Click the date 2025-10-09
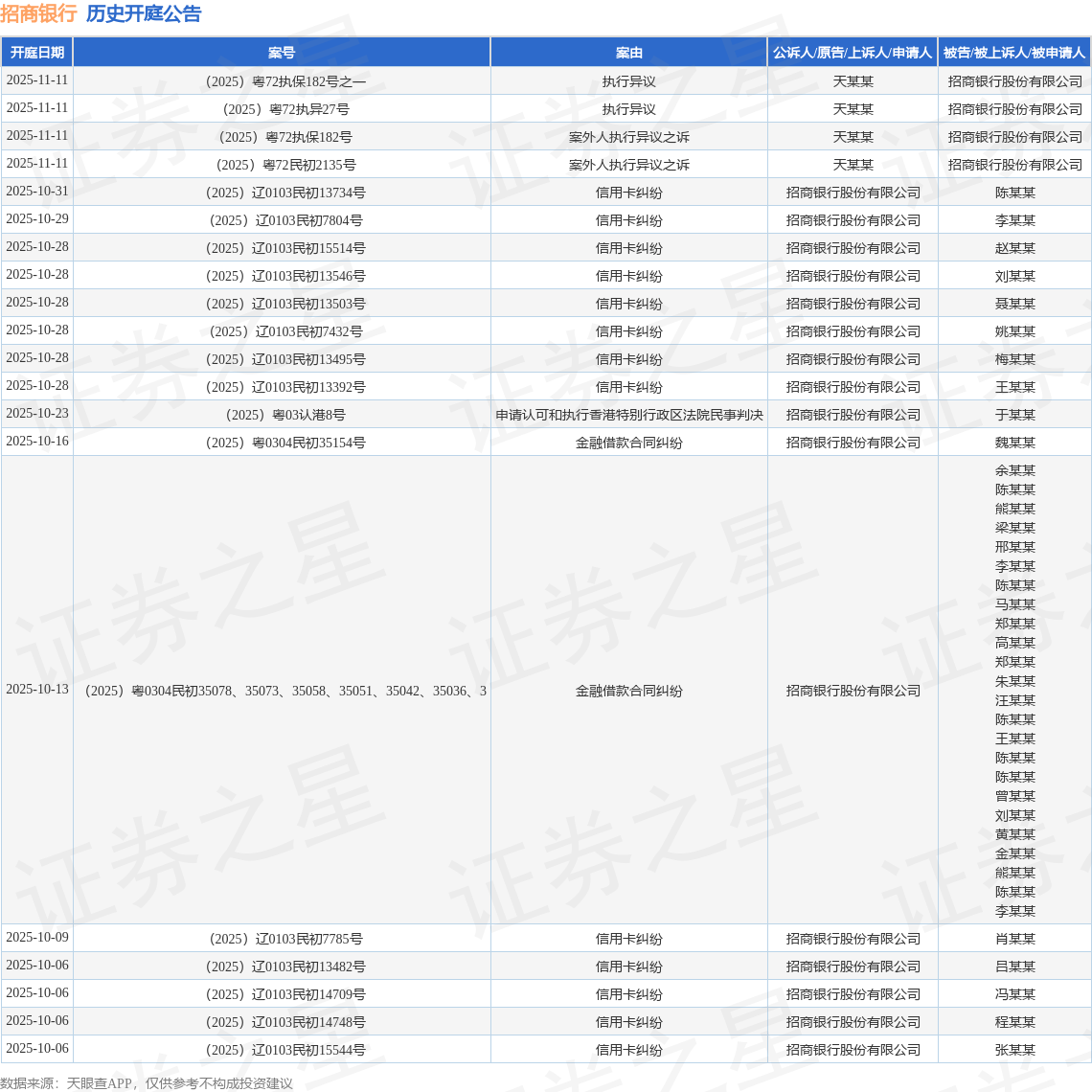 point(37,938)
